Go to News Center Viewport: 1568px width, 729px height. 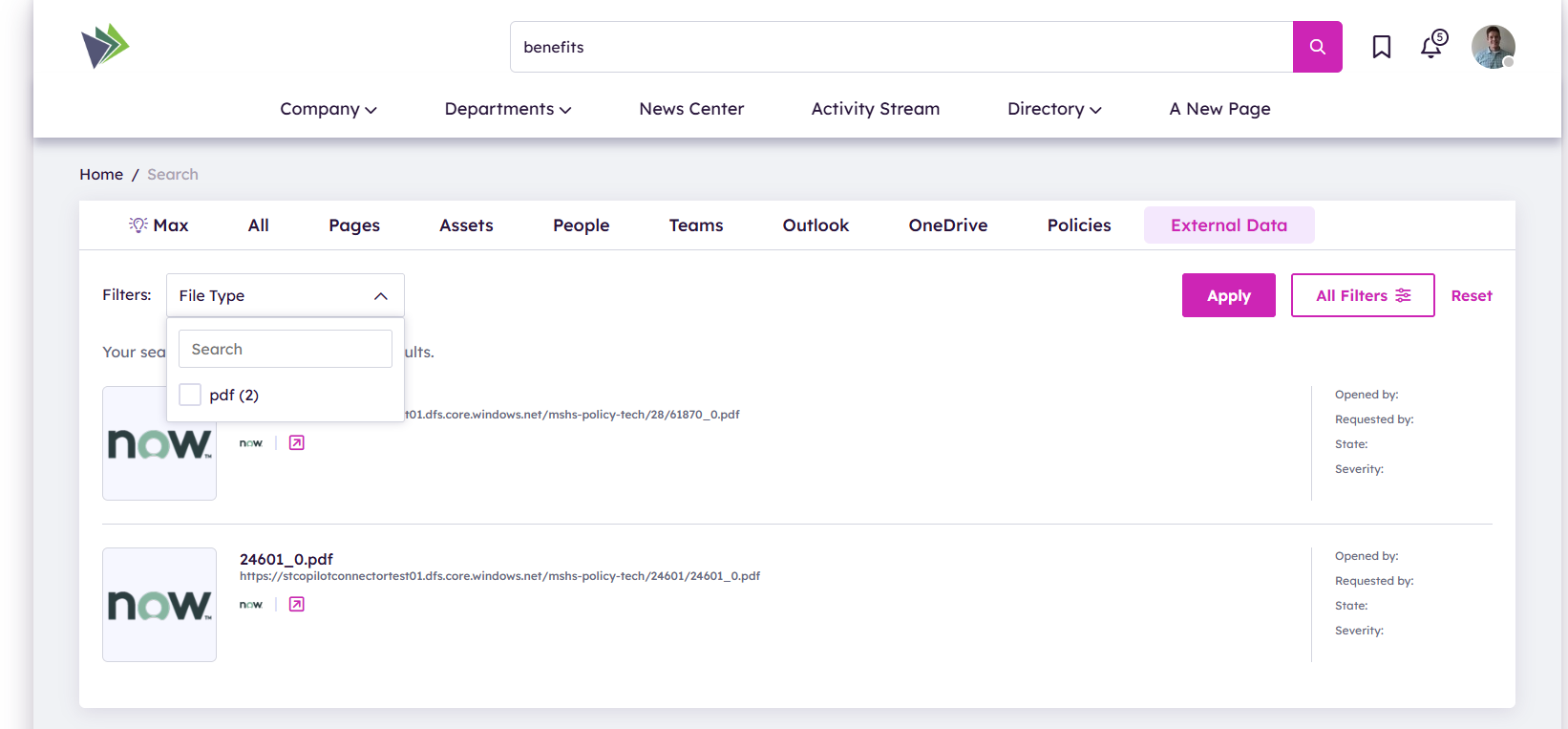pos(691,109)
